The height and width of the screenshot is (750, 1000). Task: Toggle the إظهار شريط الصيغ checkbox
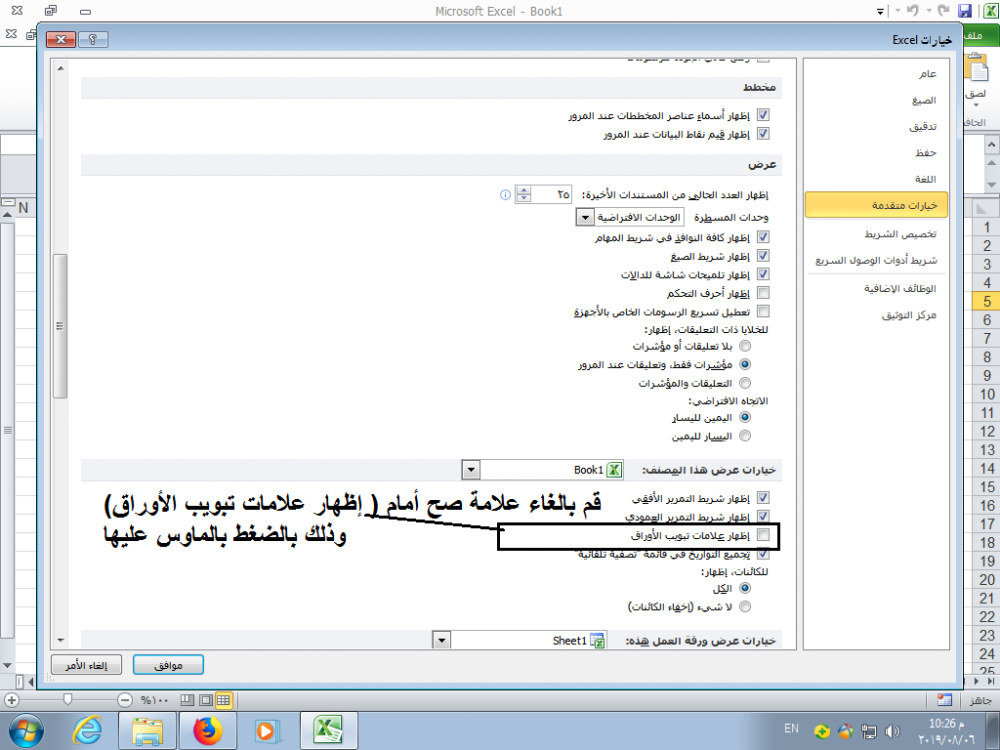point(763,256)
